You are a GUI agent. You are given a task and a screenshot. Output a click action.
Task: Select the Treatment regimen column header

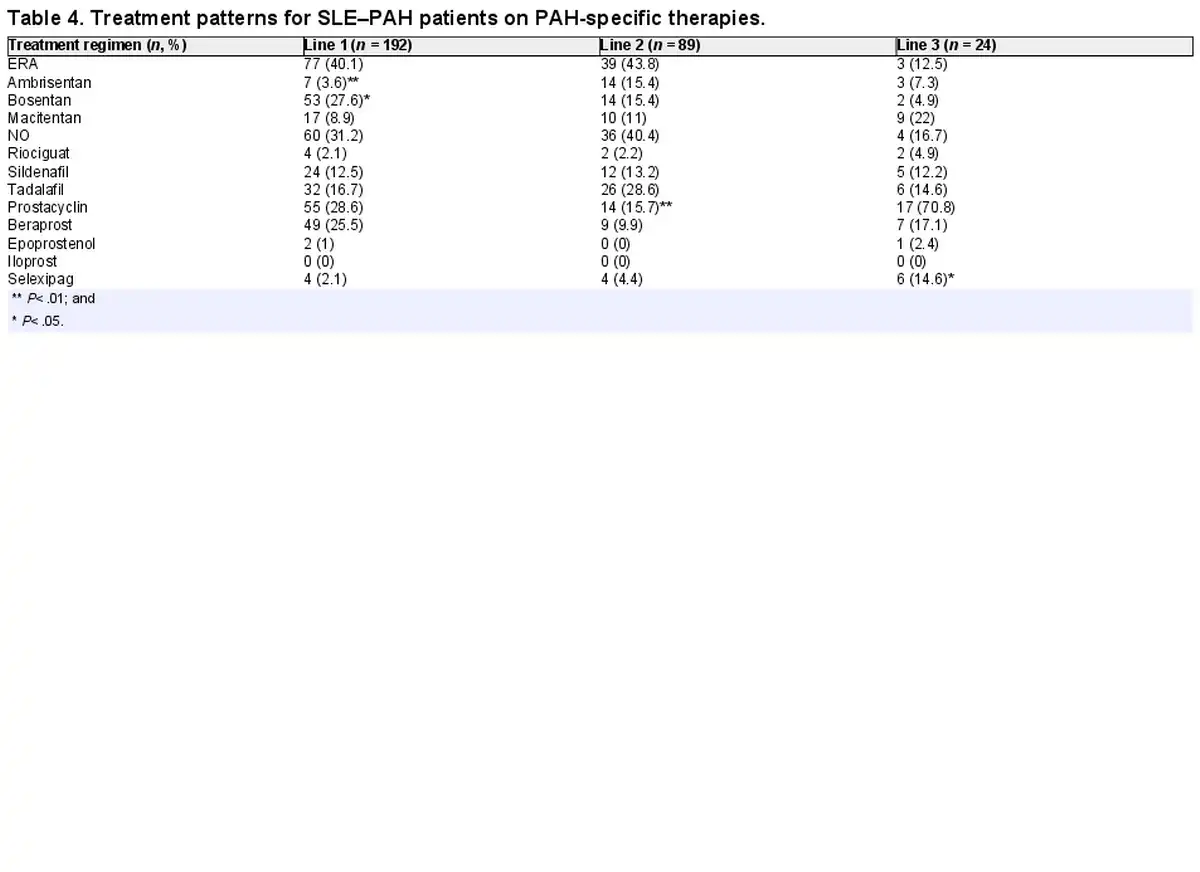pyautogui.click(x=97, y=45)
